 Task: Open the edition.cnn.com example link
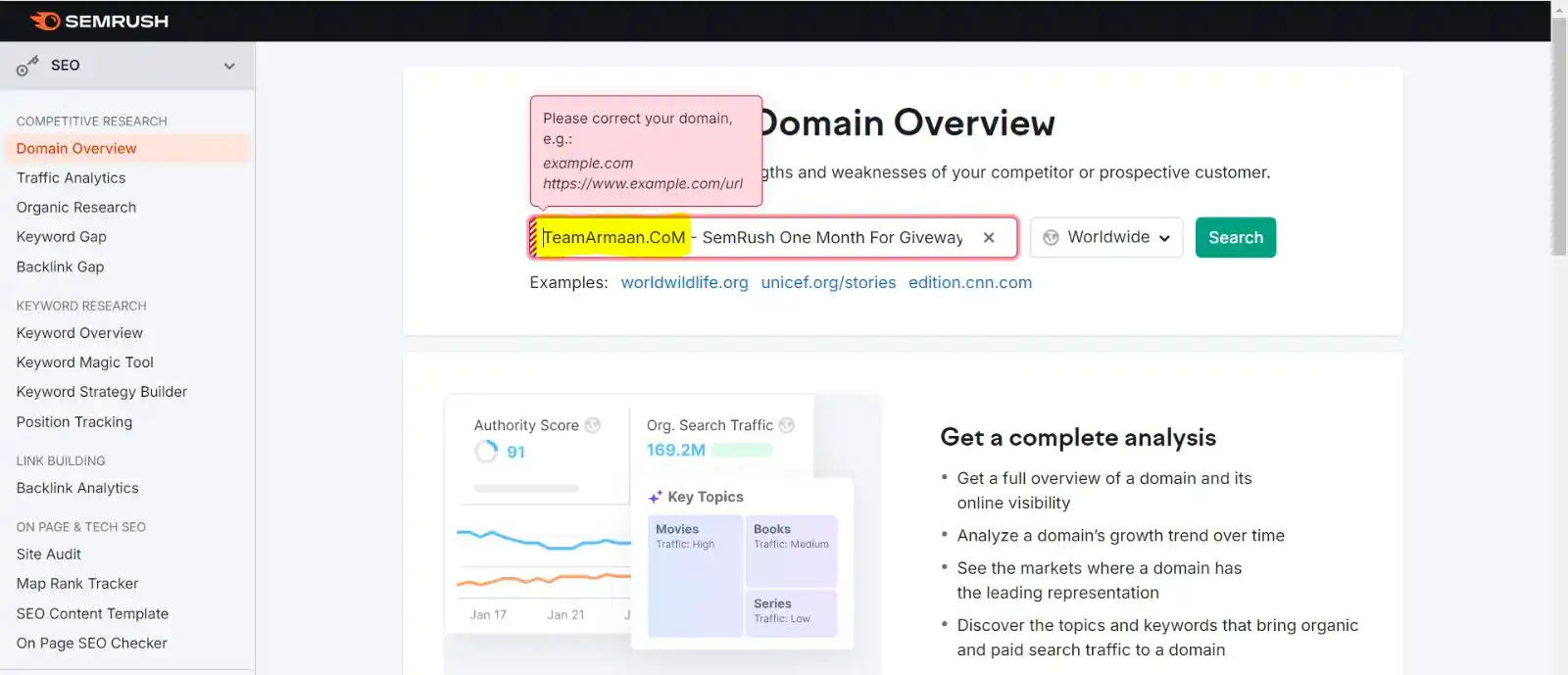coord(970,282)
